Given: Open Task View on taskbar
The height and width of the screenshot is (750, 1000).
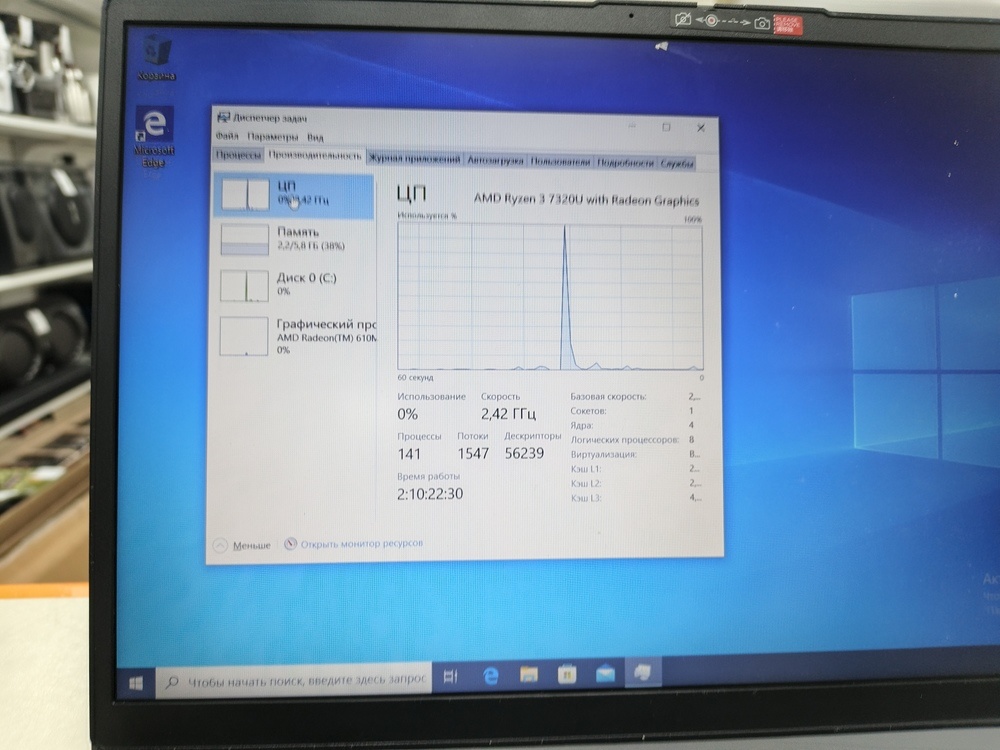Looking at the screenshot, I should [451, 676].
